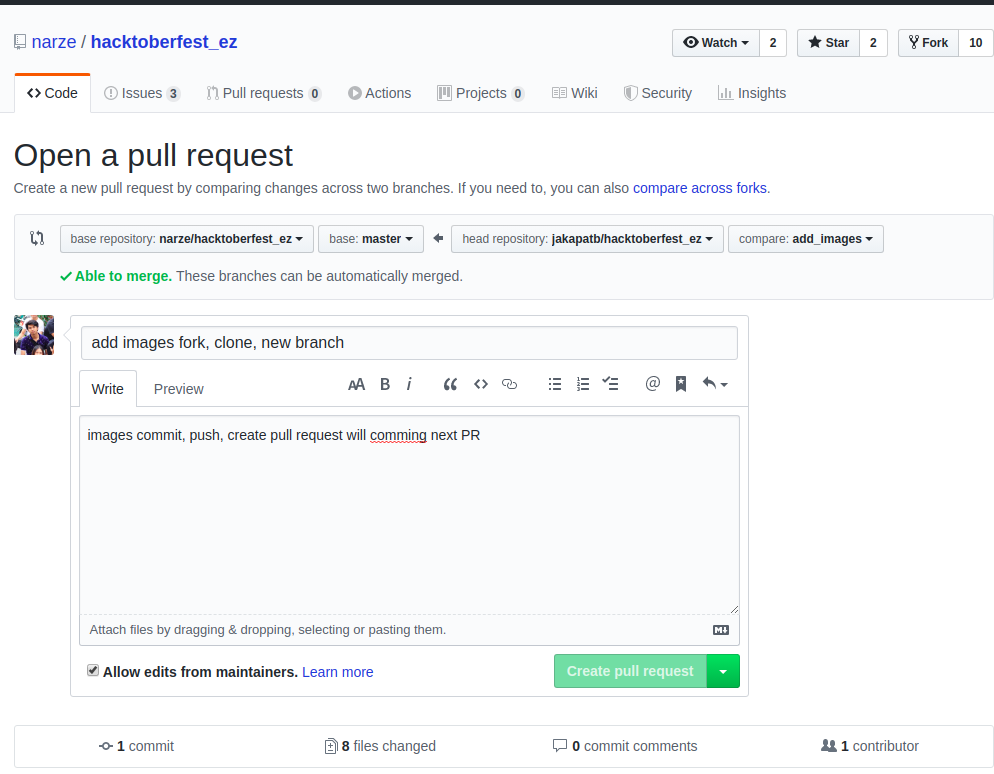Toggle bold text formatting
The height and width of the screenshot is (774, 994).
tap(385, 384)
